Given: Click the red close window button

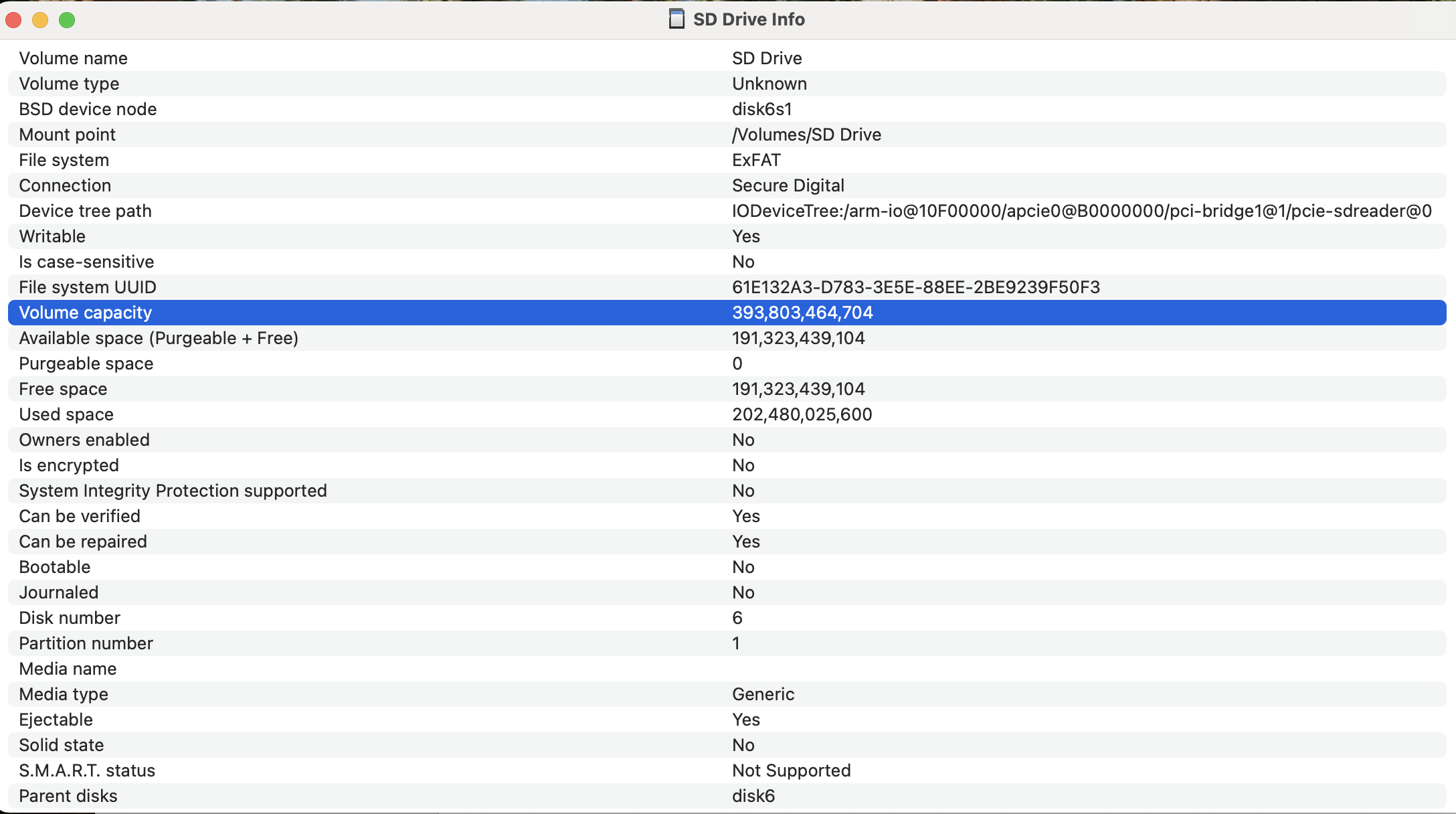Looking at the screenshot, I should [13, 20].
